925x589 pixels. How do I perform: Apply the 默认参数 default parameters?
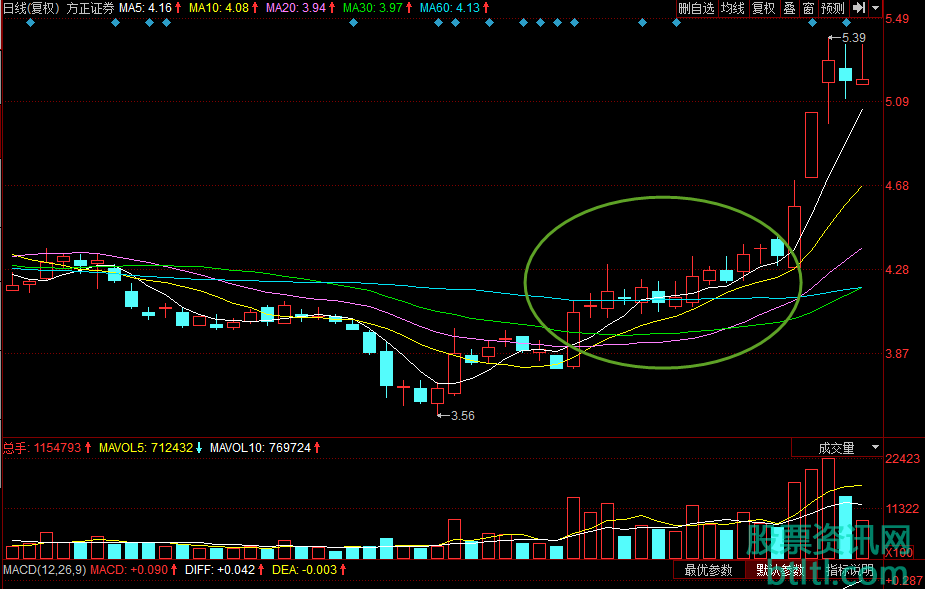coord(780,570)
